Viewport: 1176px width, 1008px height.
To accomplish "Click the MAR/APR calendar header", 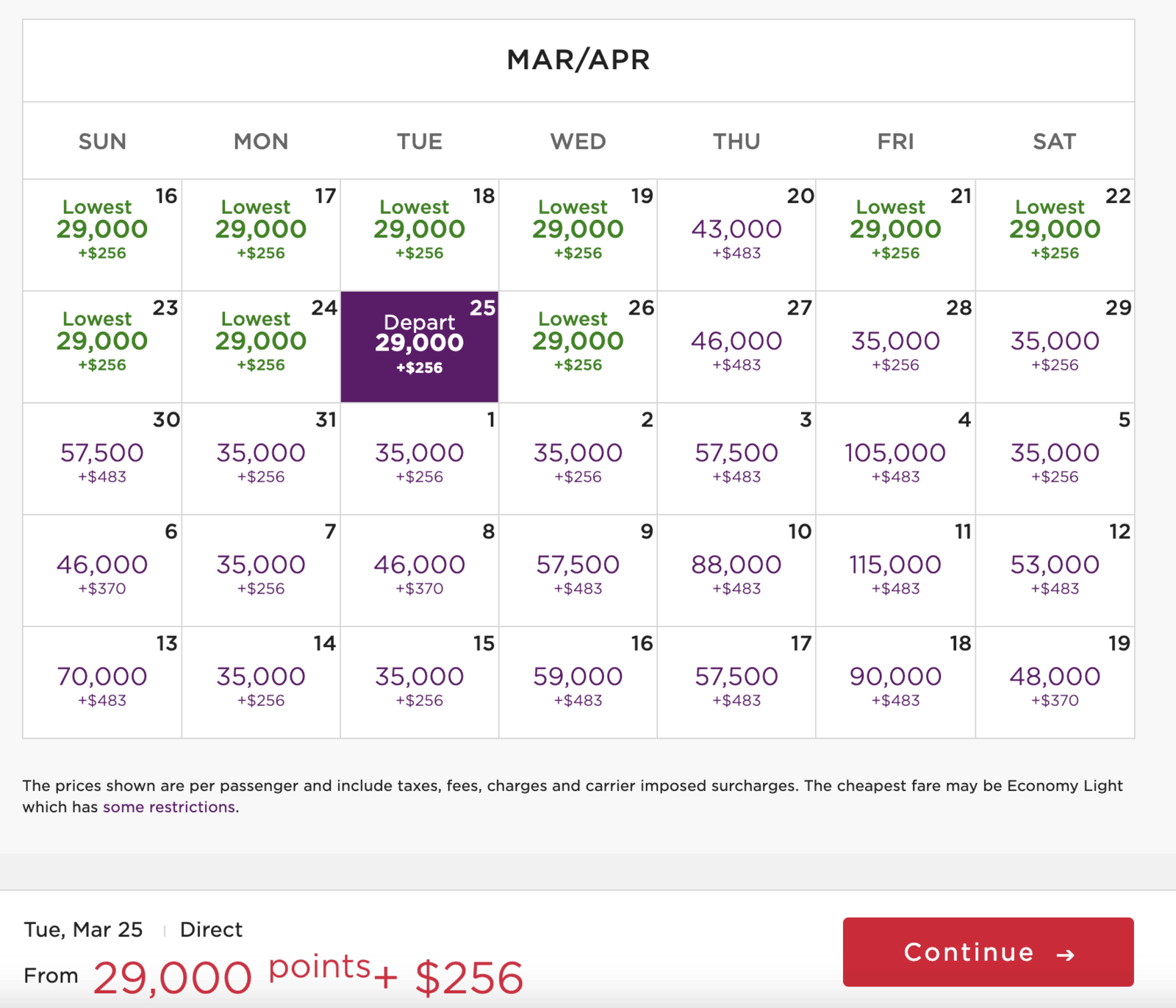I will pos(578,60).
